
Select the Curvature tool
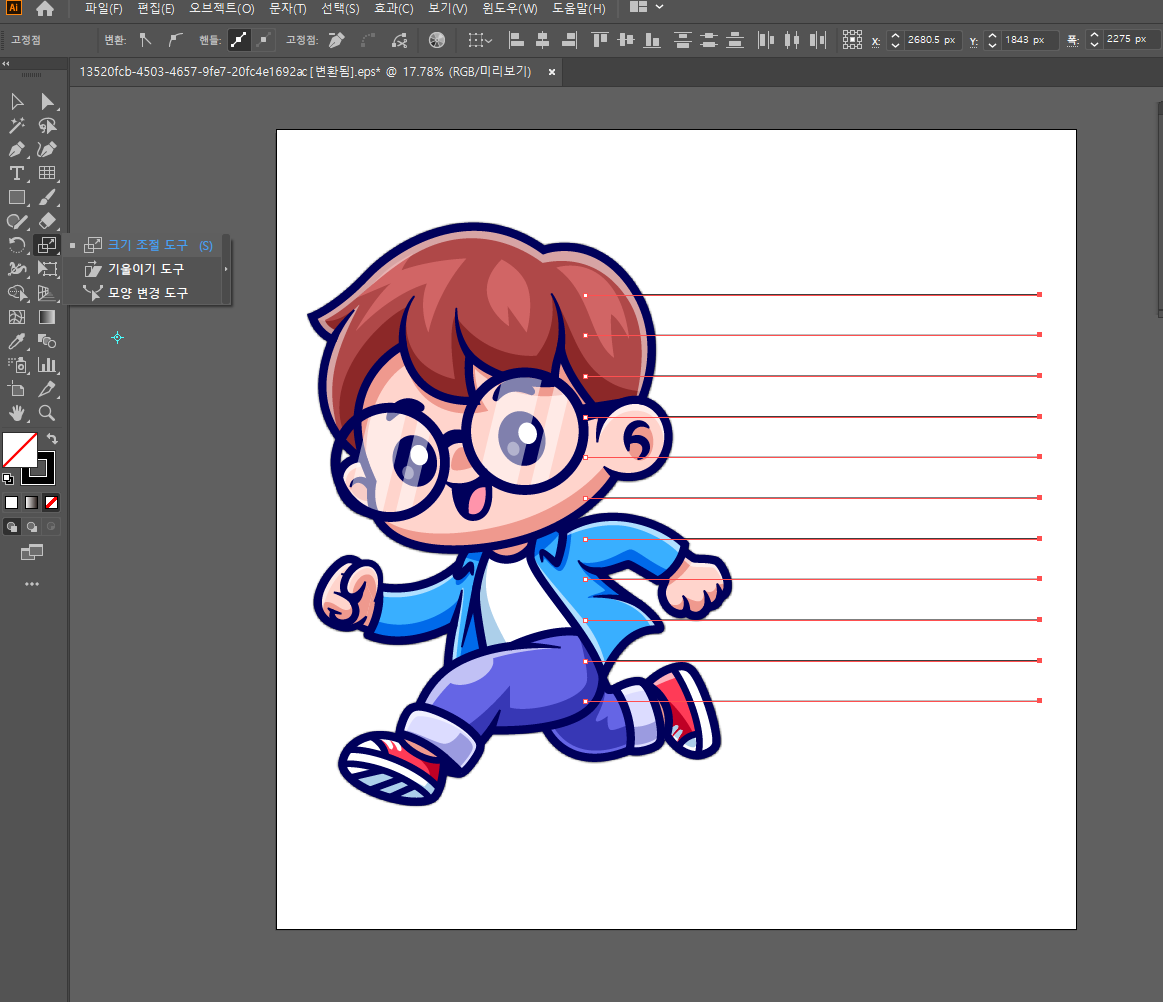click(47, 149)
